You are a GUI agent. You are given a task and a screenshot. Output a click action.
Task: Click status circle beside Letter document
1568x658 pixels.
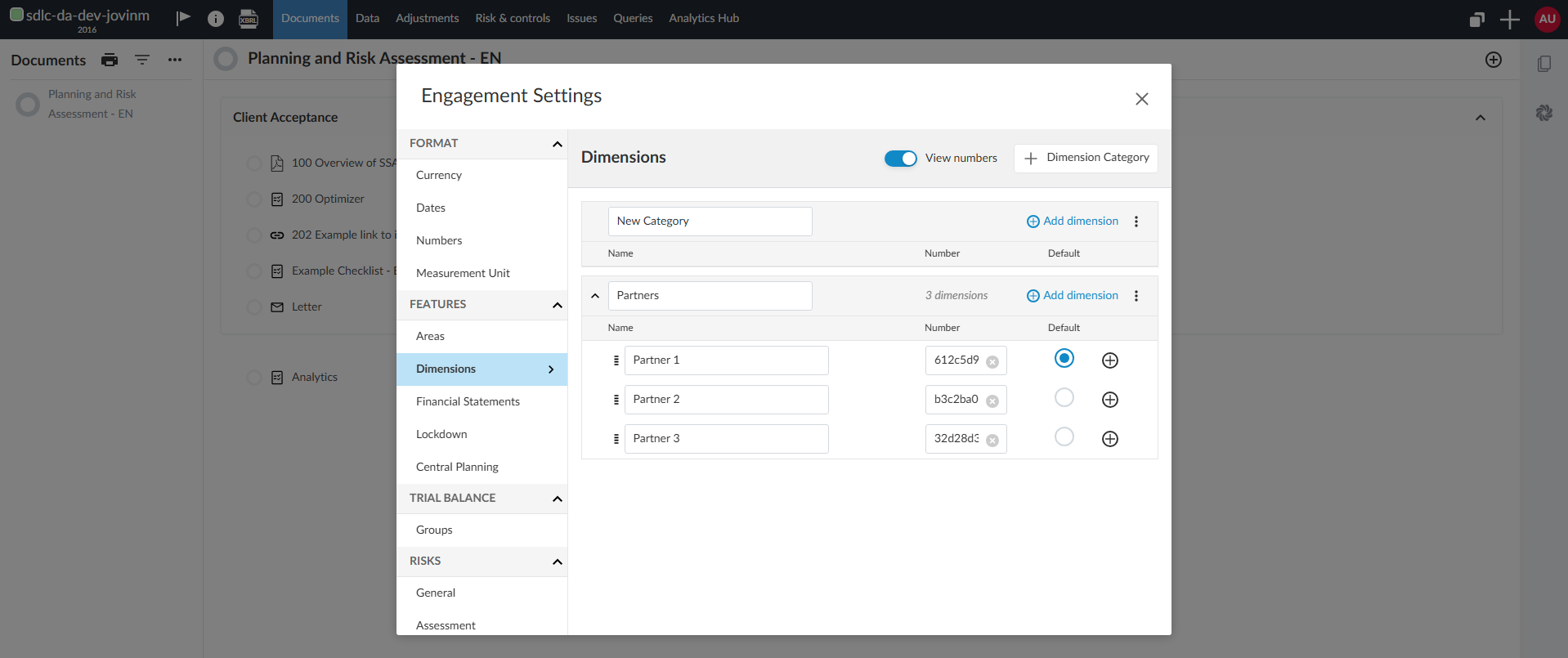(x=254, y=307)
